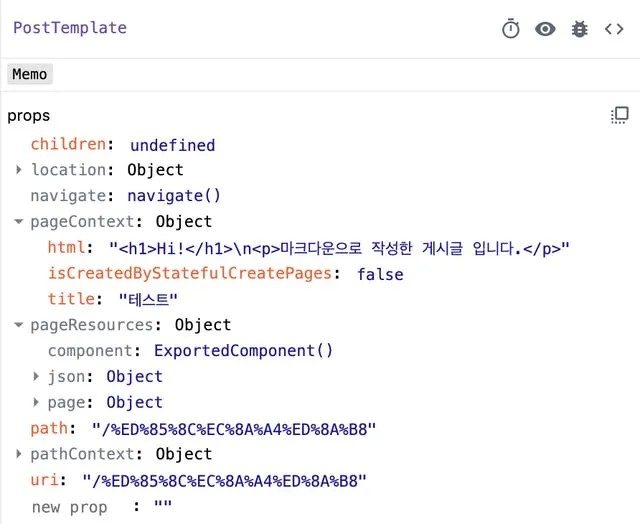Select the PostTemplate component name
The width and height of the screenshot is (640, 524).
point(70,28)
